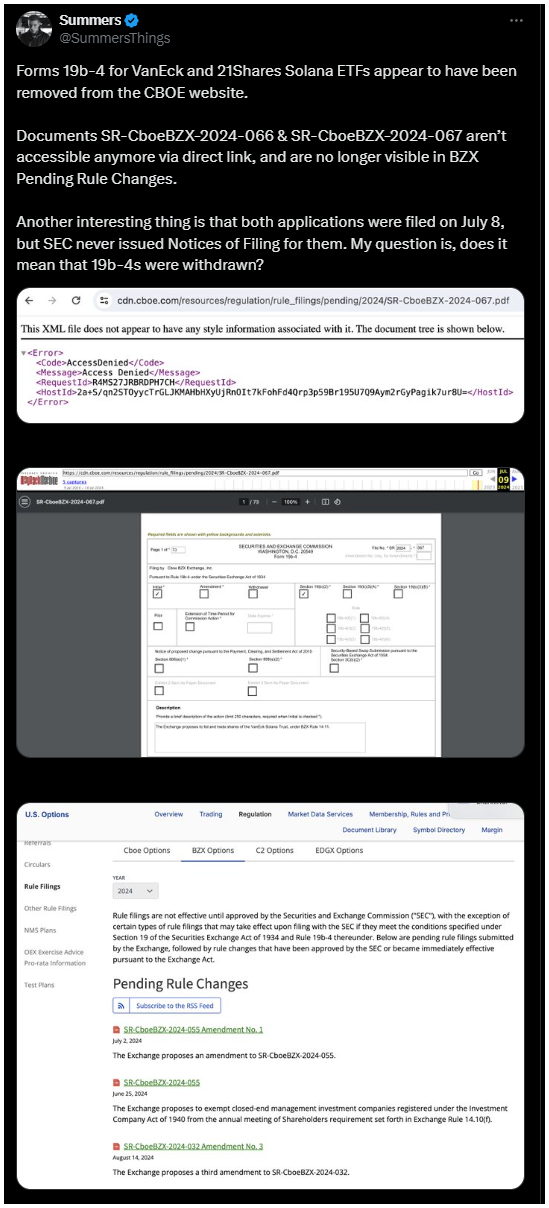
Task: Open the Regulation nav item
Action: (x=255, y=814)
